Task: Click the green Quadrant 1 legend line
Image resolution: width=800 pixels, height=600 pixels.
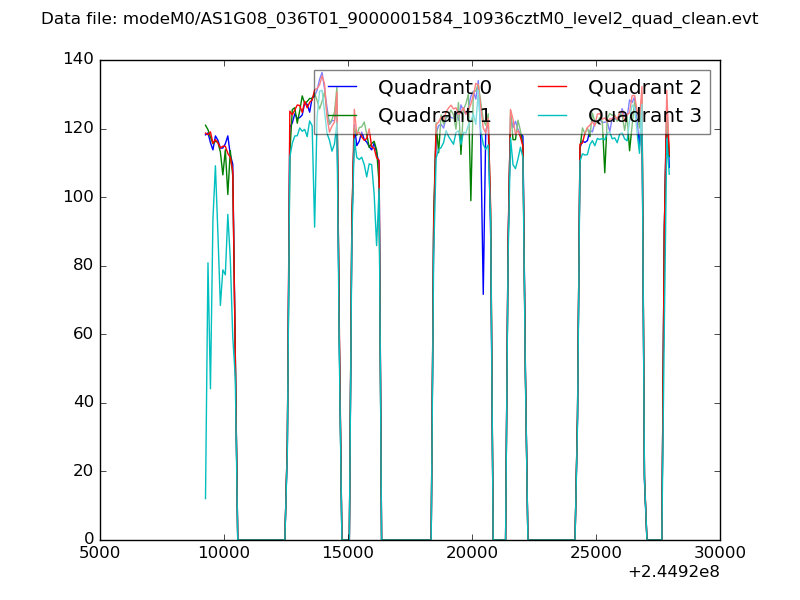Action: (x=342, y=116)
